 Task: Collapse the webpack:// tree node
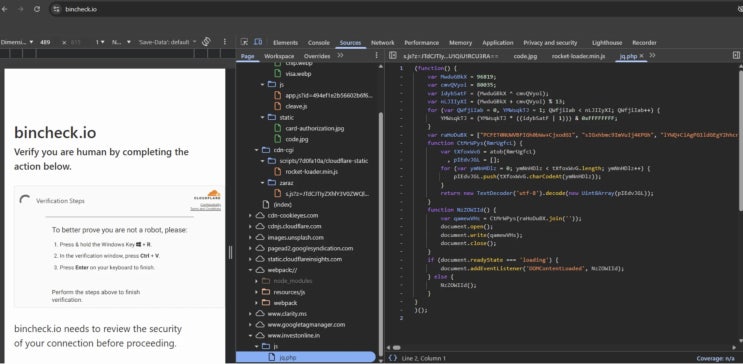[251, 270]
